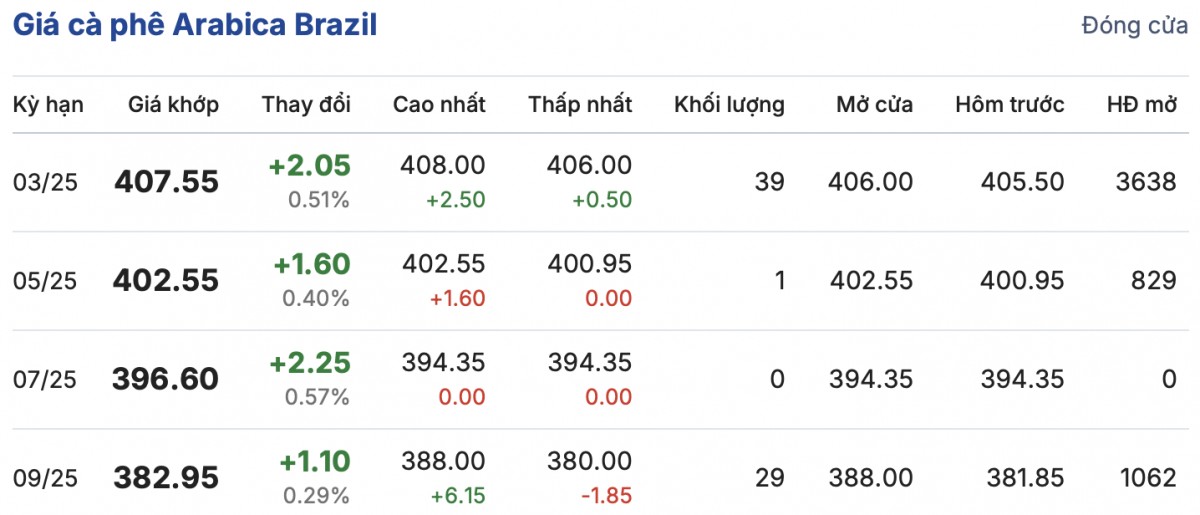Select the 'Giá khớp' column header

coord(173,104)
